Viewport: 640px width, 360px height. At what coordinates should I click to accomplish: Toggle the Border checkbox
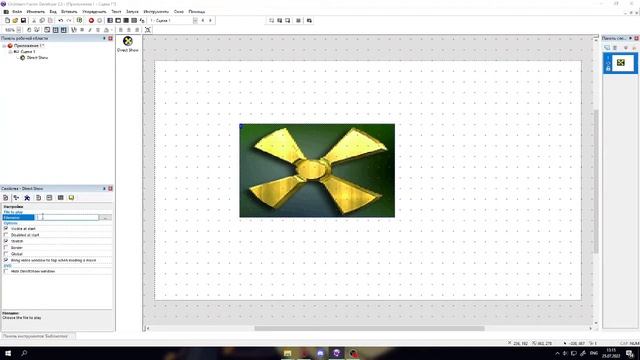pos(6,247)
